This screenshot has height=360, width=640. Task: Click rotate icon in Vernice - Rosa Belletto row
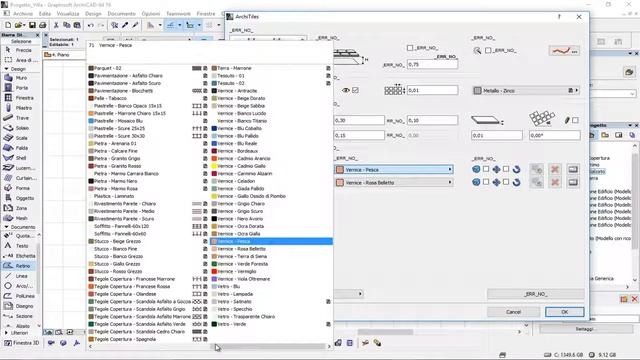pyautogui.click(x=516, y=182)
